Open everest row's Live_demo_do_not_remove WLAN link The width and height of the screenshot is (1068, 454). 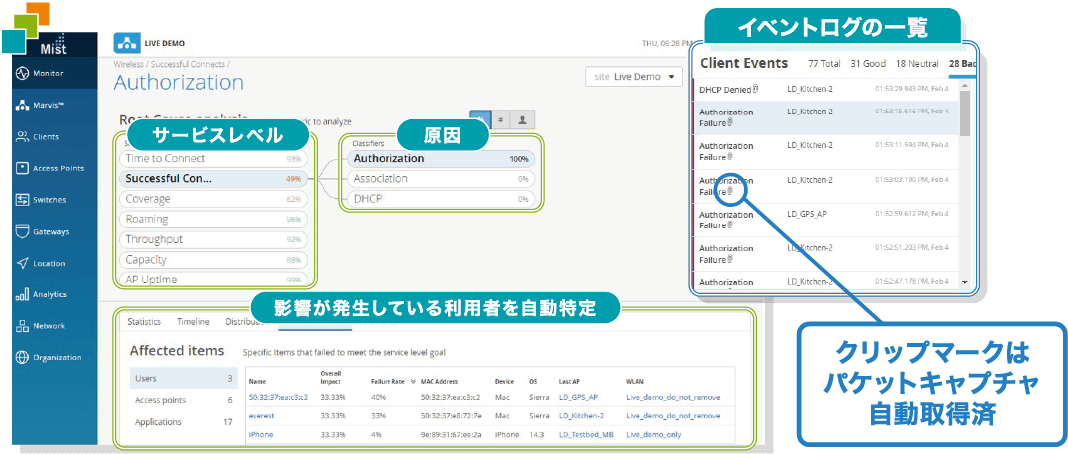click(672, 415)
